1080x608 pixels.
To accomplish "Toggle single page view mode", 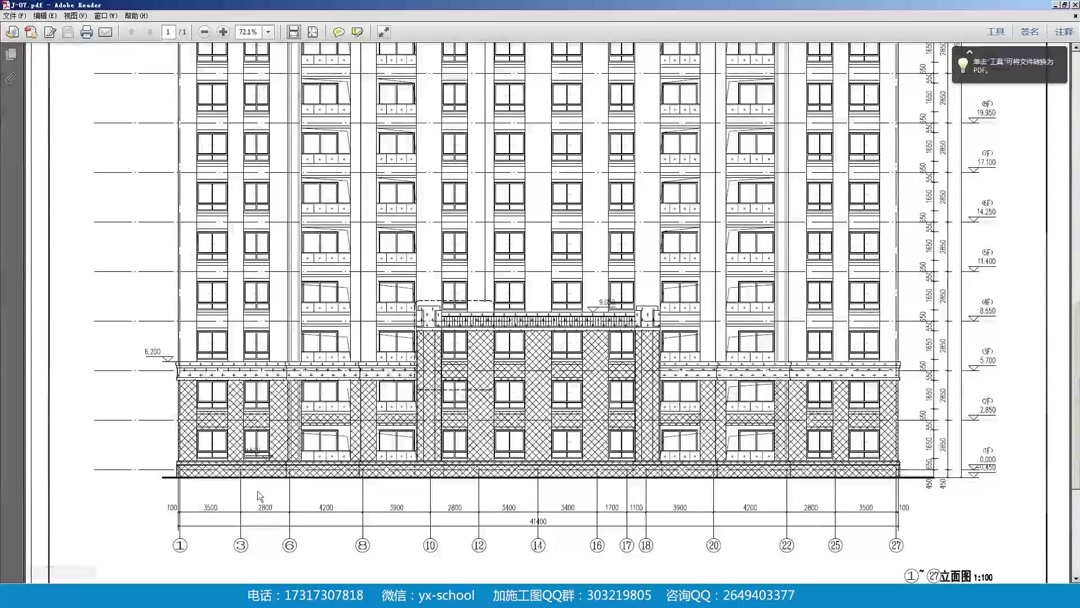I will coord(292,31).
